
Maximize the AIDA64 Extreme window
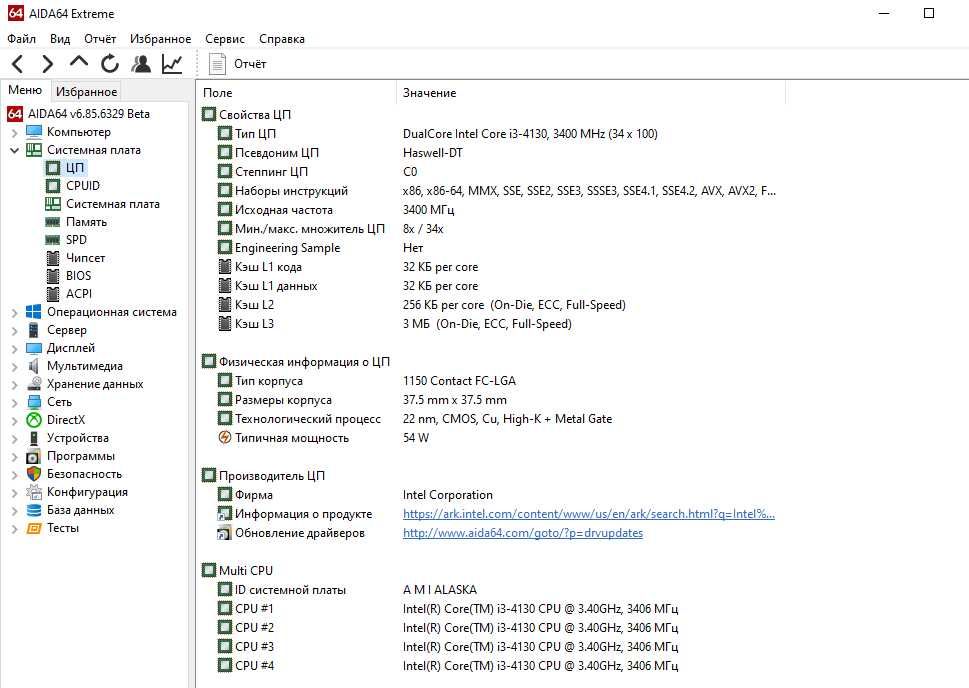click(x=928, y=13)
